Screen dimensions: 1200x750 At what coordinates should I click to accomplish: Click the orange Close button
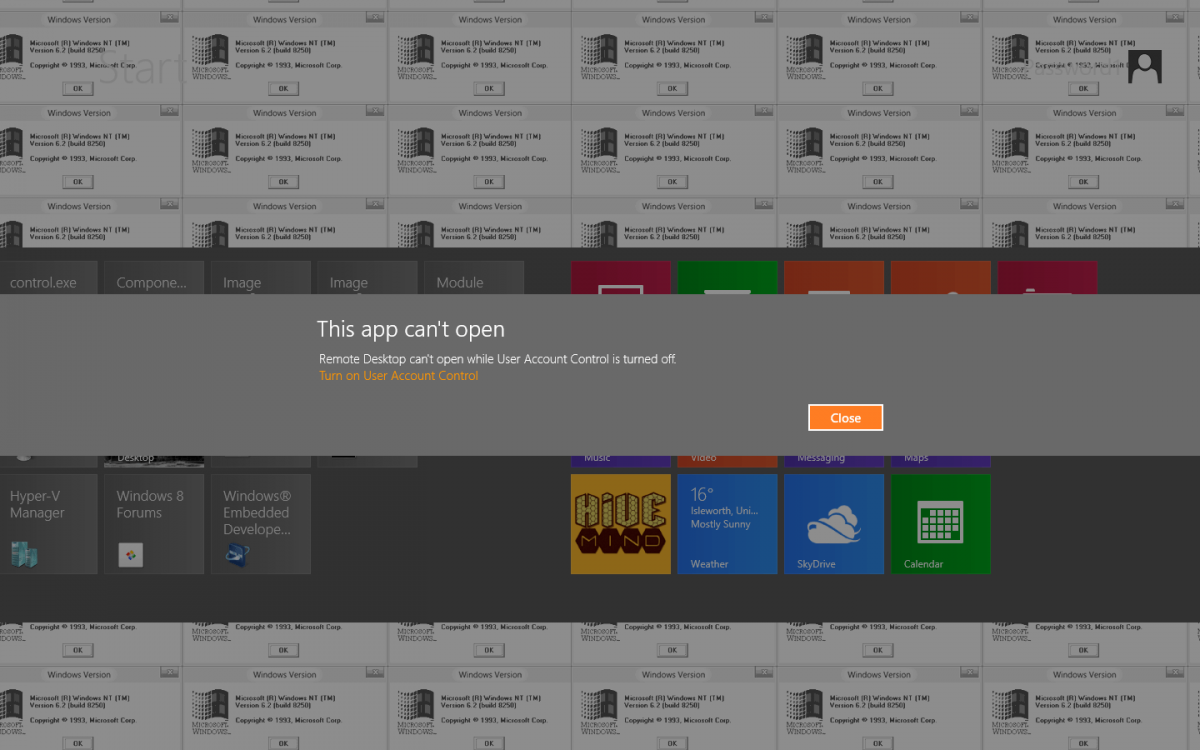pyautogui.click(x=845, y=418)
